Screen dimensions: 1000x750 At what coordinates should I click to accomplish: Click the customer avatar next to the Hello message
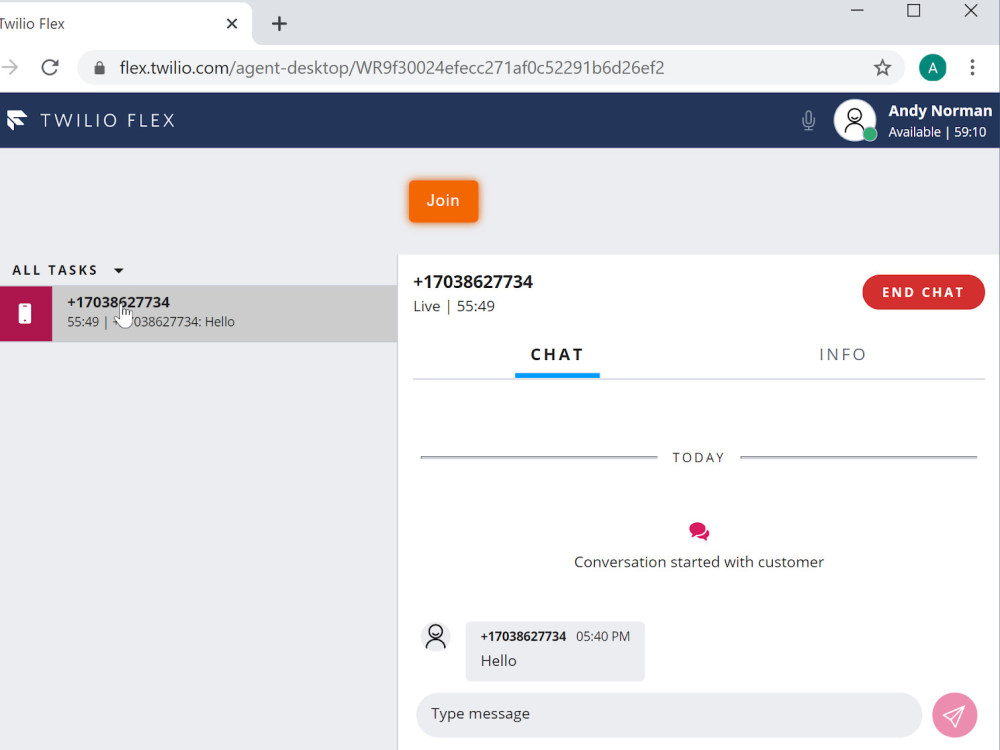(x=435, y=635)
